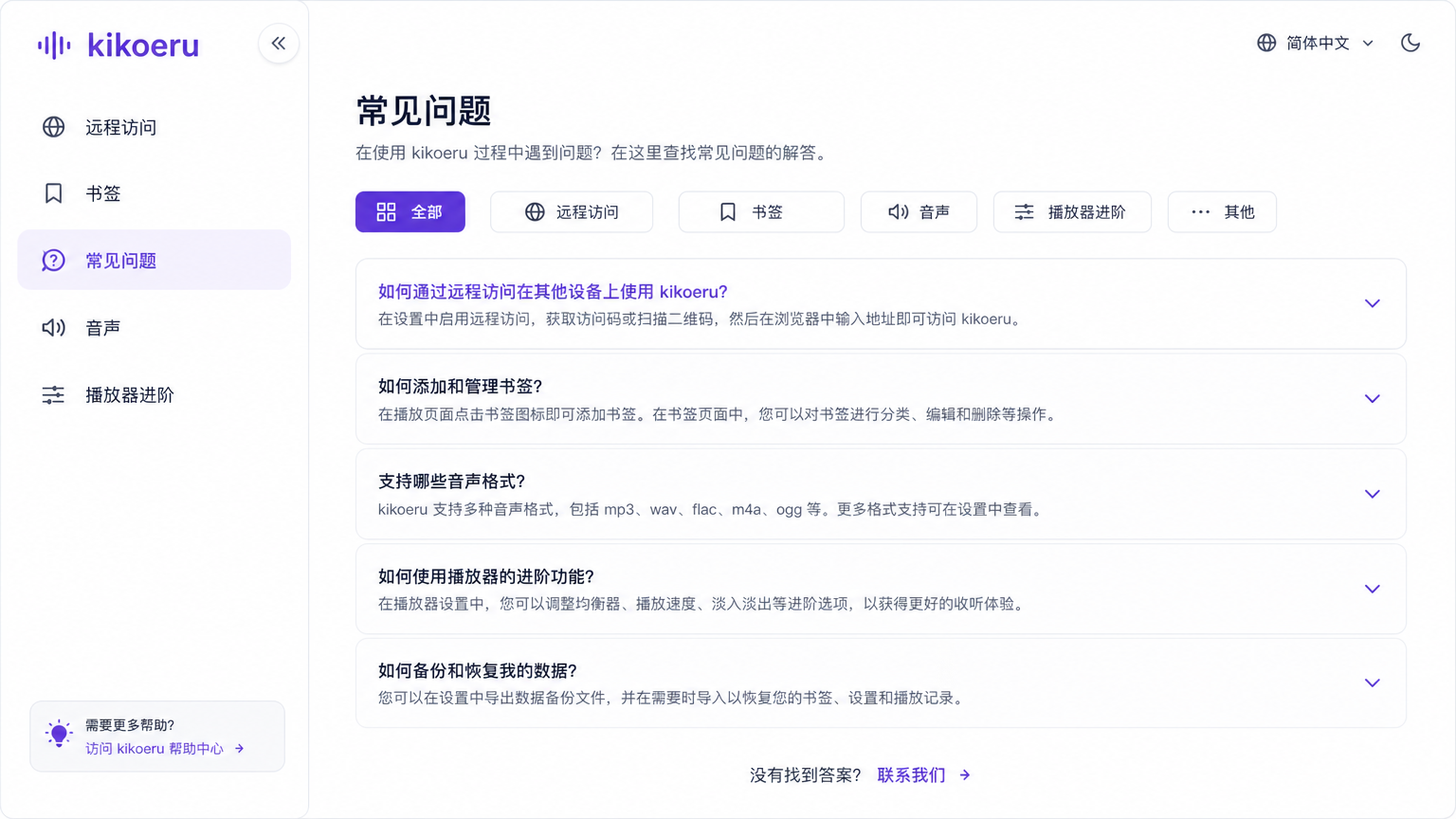Select the 音声 filter tab
This screenshot has width=1456, height=819.
[x=919, y=212]
